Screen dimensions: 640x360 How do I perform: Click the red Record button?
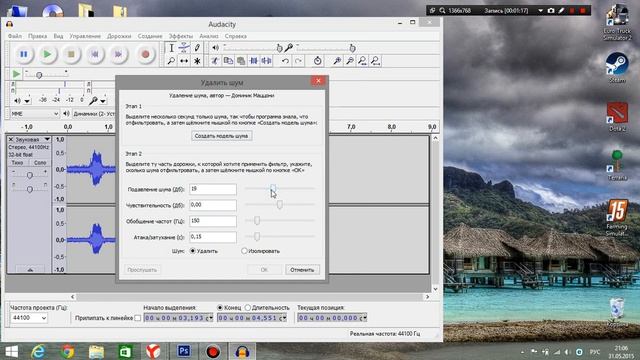click(x=145, y=54)
